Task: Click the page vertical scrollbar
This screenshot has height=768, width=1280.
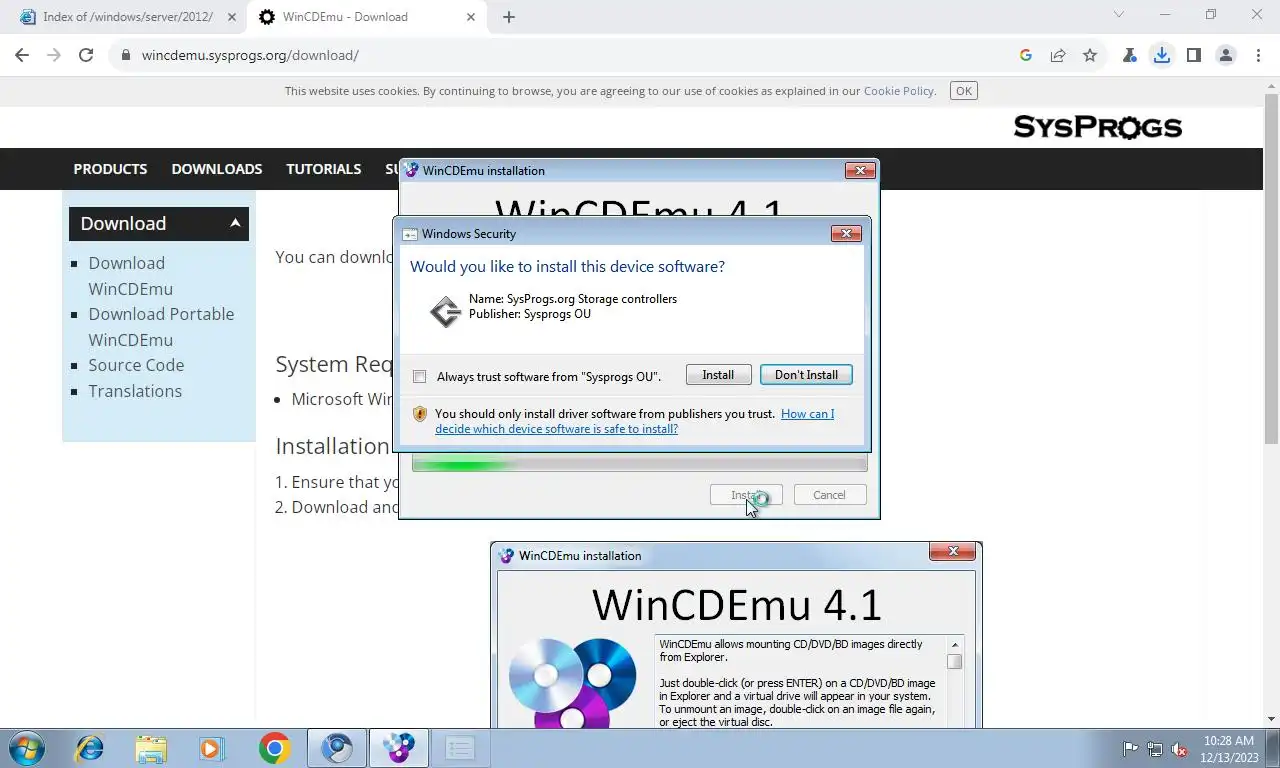Action: [1272, 270]
